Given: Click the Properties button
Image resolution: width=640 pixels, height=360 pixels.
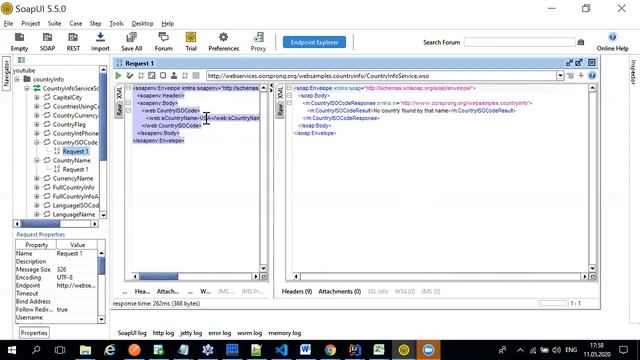Looking at the screenshot, I should click(x=34, y=333).
